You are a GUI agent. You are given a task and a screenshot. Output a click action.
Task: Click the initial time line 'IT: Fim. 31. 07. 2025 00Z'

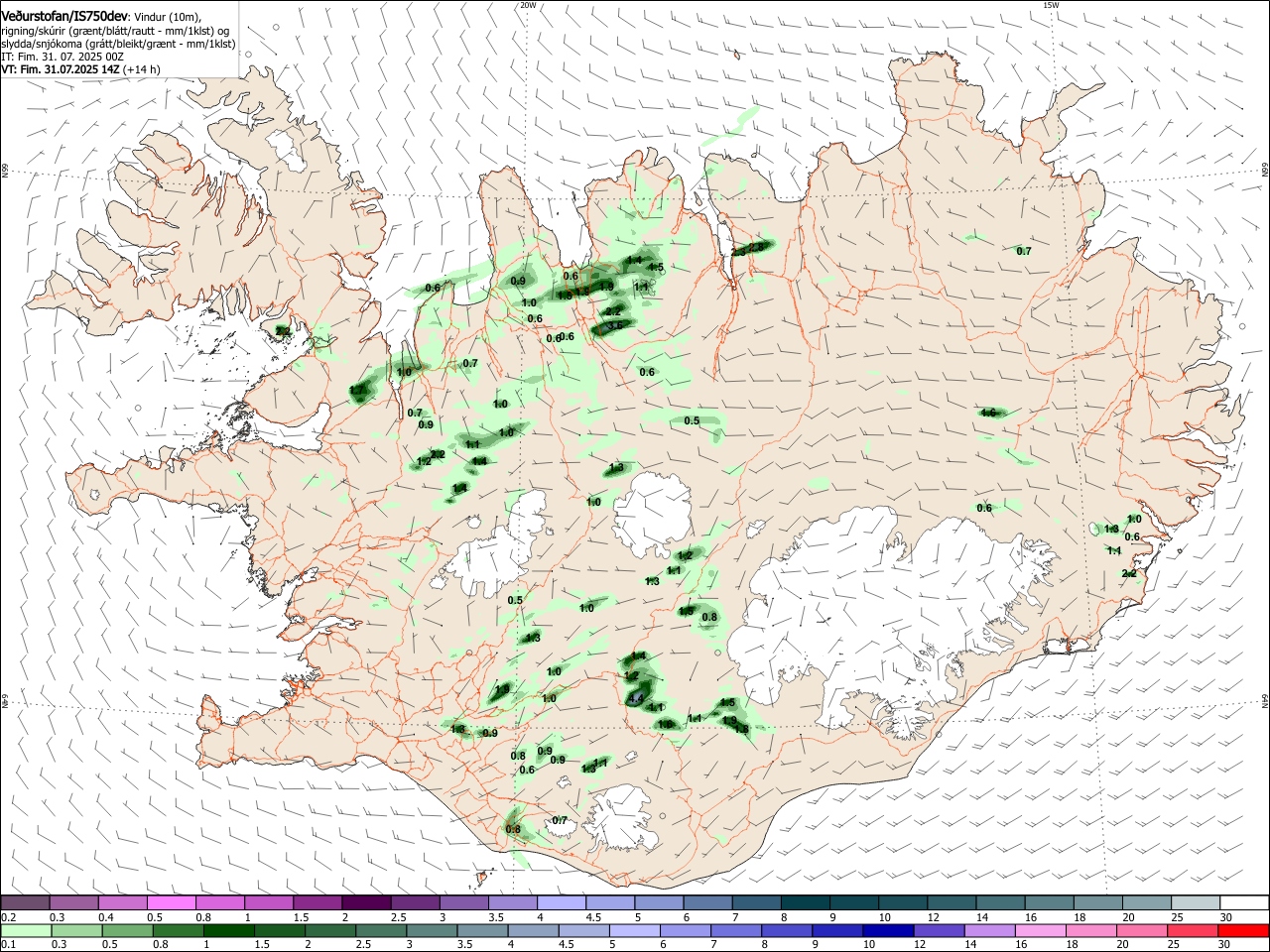pyautogui.click(x=63, y=57)
